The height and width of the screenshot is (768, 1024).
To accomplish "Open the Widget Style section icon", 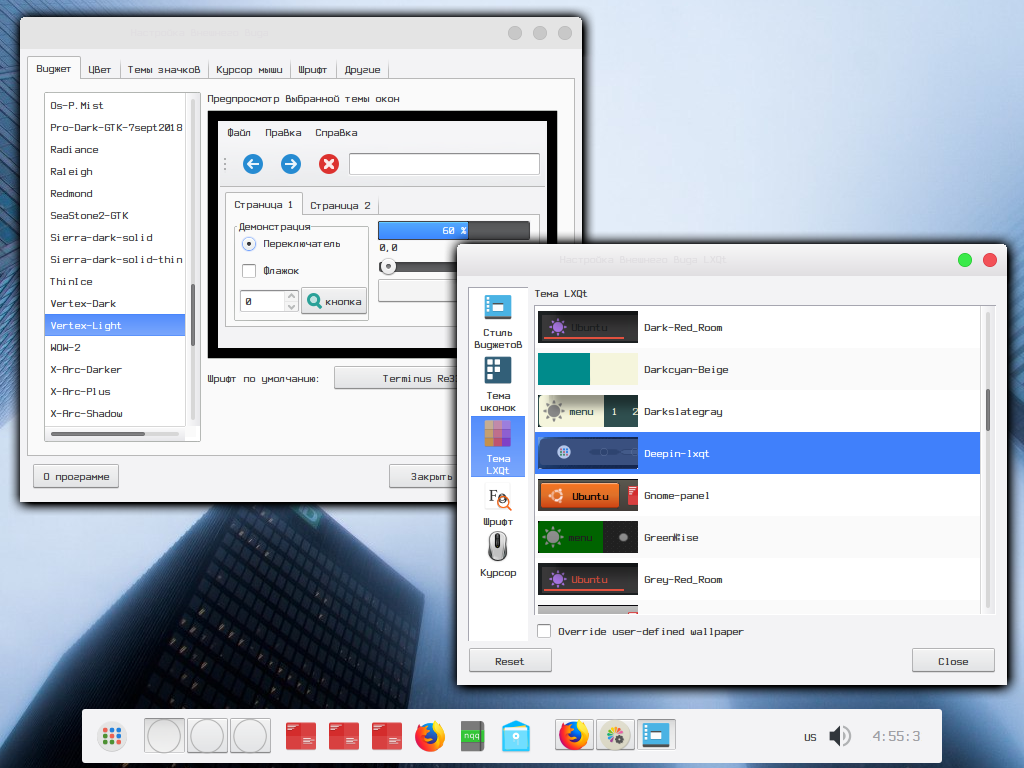I will [x=498, y=307].
